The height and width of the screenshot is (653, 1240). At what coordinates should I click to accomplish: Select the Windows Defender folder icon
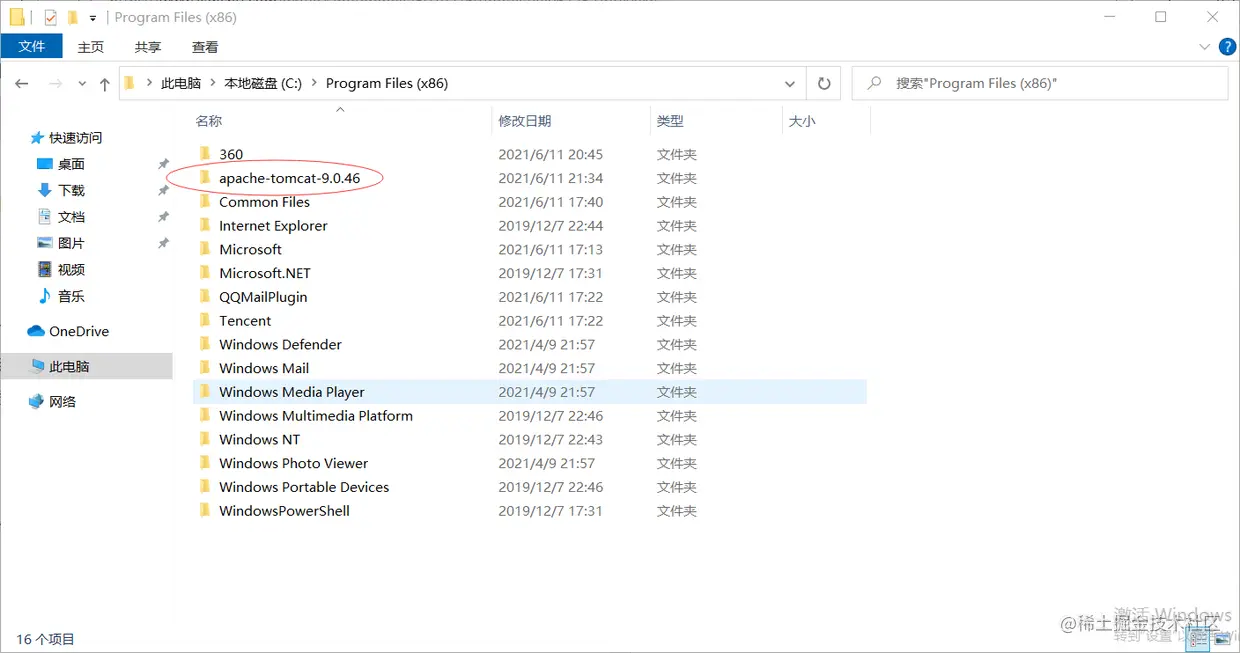point(204,344)
